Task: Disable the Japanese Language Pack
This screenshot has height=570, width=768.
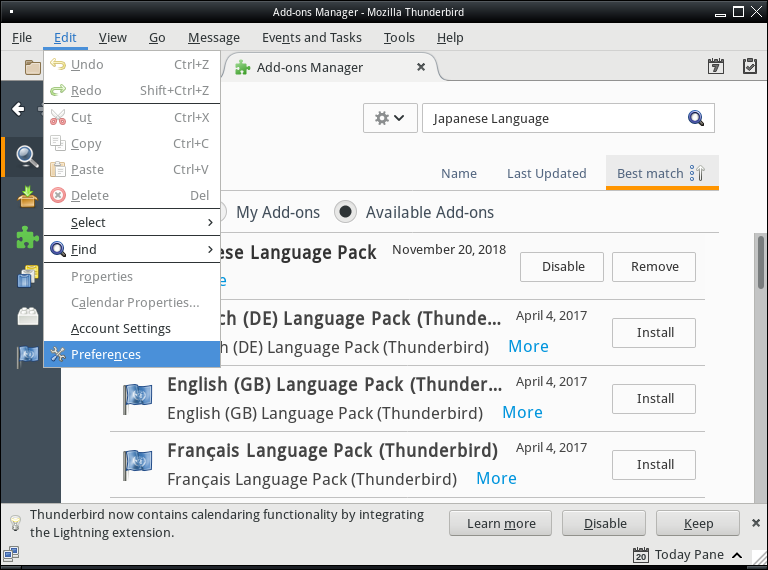Action: click(x=562, y=266)
